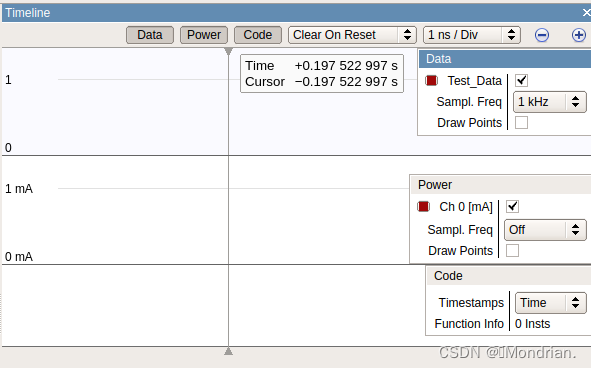Zoom in with the plus icon

pos(579,35)
